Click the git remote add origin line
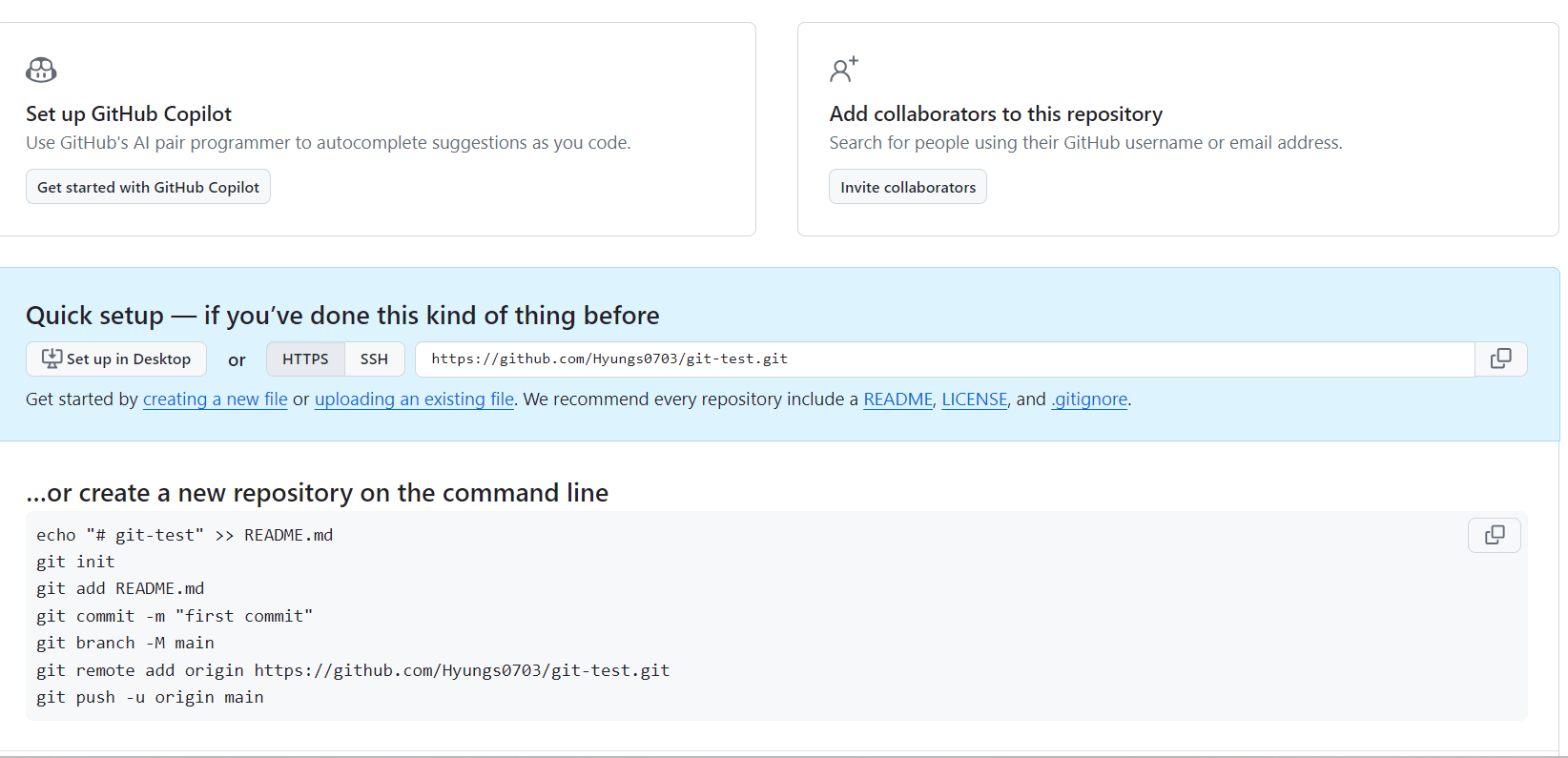The width and height of the screenshot is (1568, 758). tap(353, 670)
